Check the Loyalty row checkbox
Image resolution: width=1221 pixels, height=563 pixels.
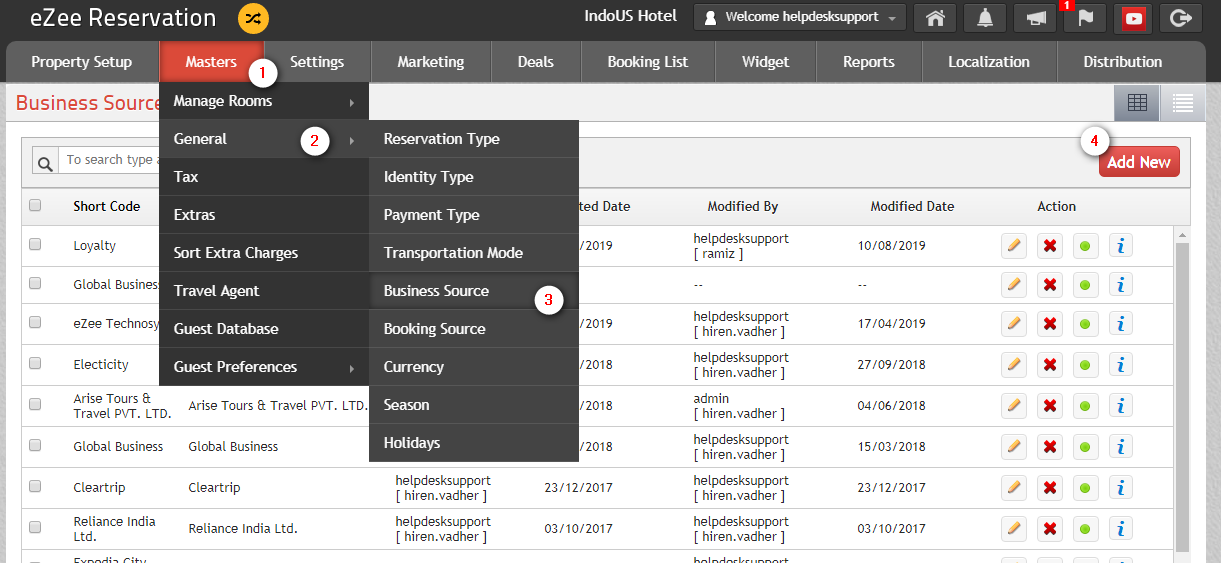point(35,245)
